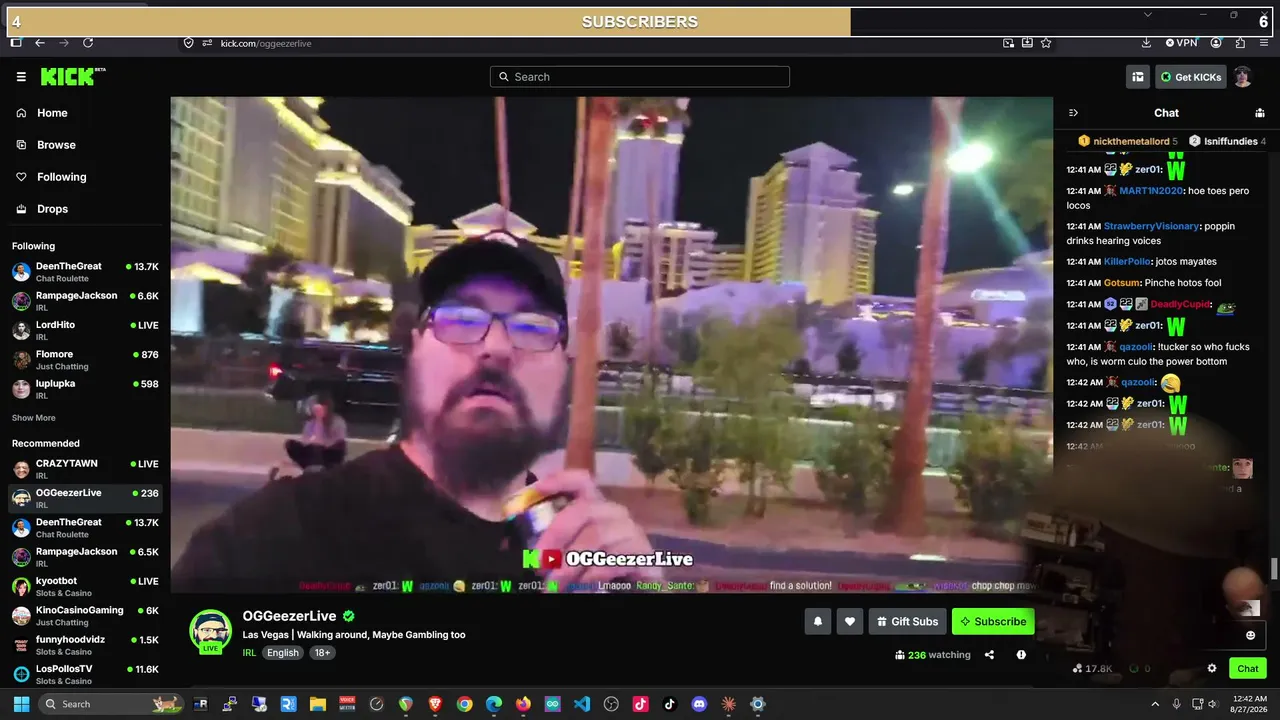Open browser extensions puzzle icon
The width and height of the screenshot is (1280, 720).
coord(1240,43)
